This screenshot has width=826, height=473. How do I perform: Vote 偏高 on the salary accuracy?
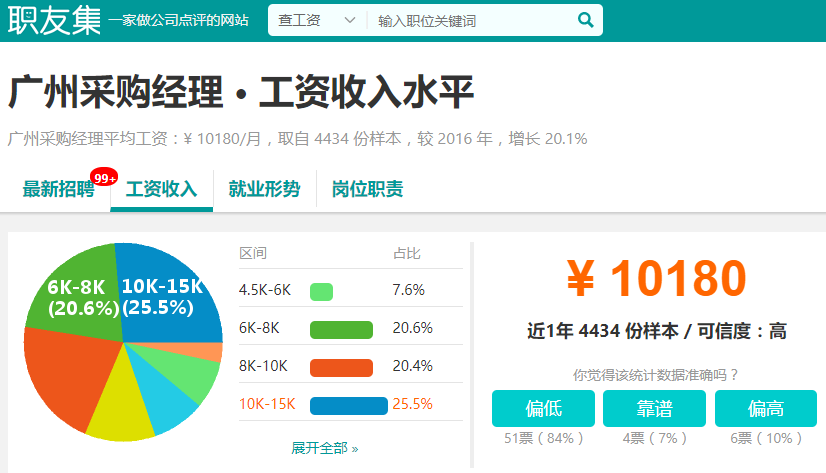[x=765, y=408]
